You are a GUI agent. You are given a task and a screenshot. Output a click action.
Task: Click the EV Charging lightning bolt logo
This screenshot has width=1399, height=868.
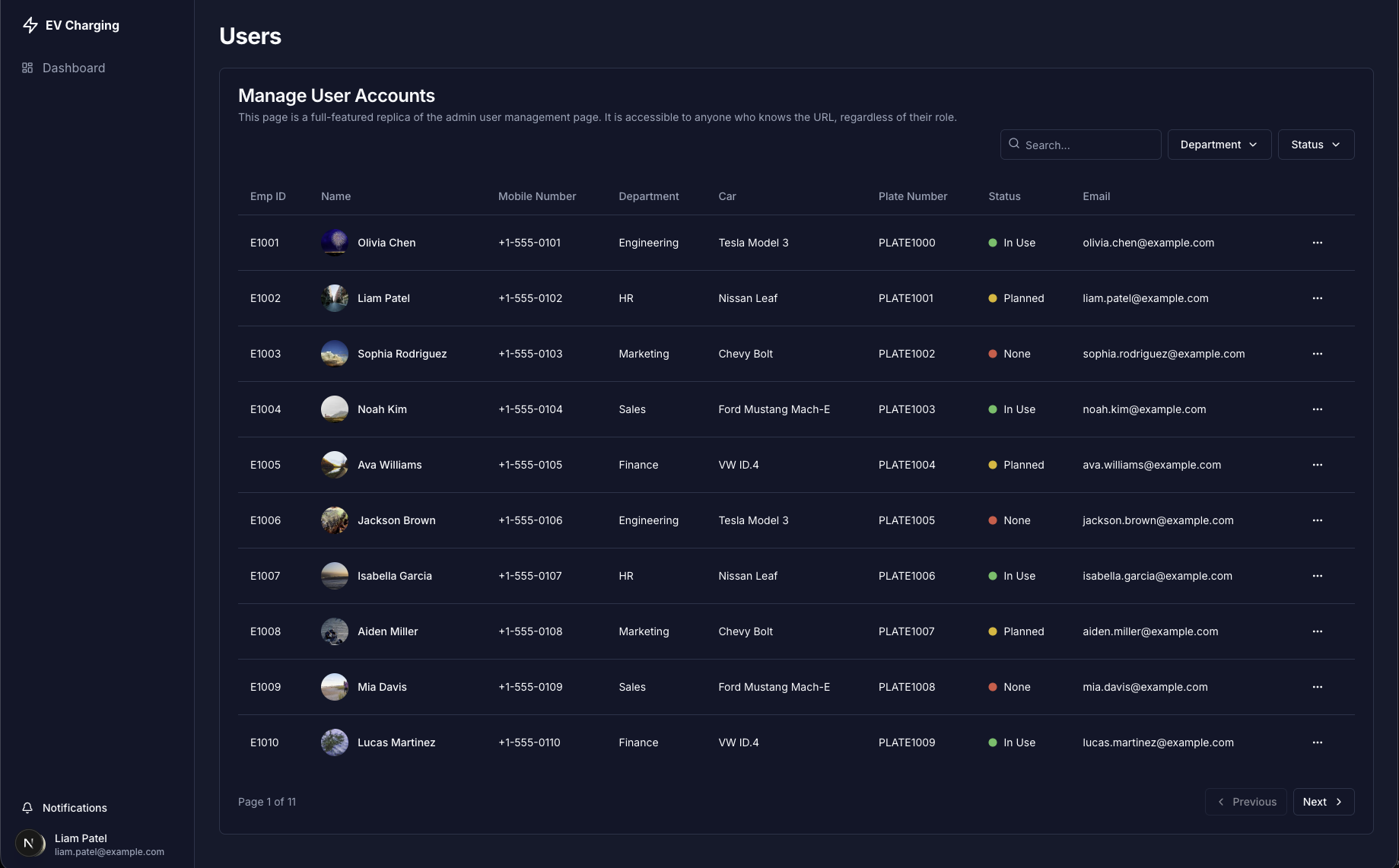pos(30,25)
